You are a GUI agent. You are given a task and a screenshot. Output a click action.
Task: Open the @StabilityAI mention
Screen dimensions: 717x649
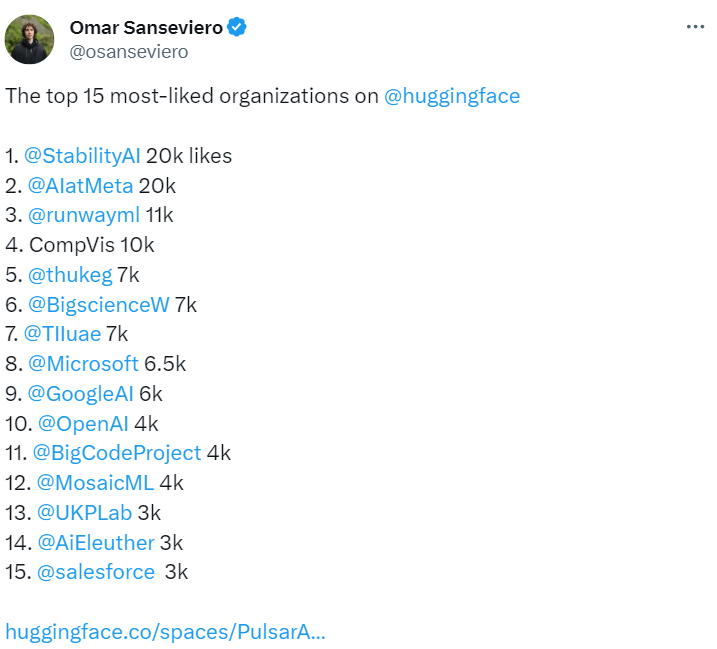point(82,156)
